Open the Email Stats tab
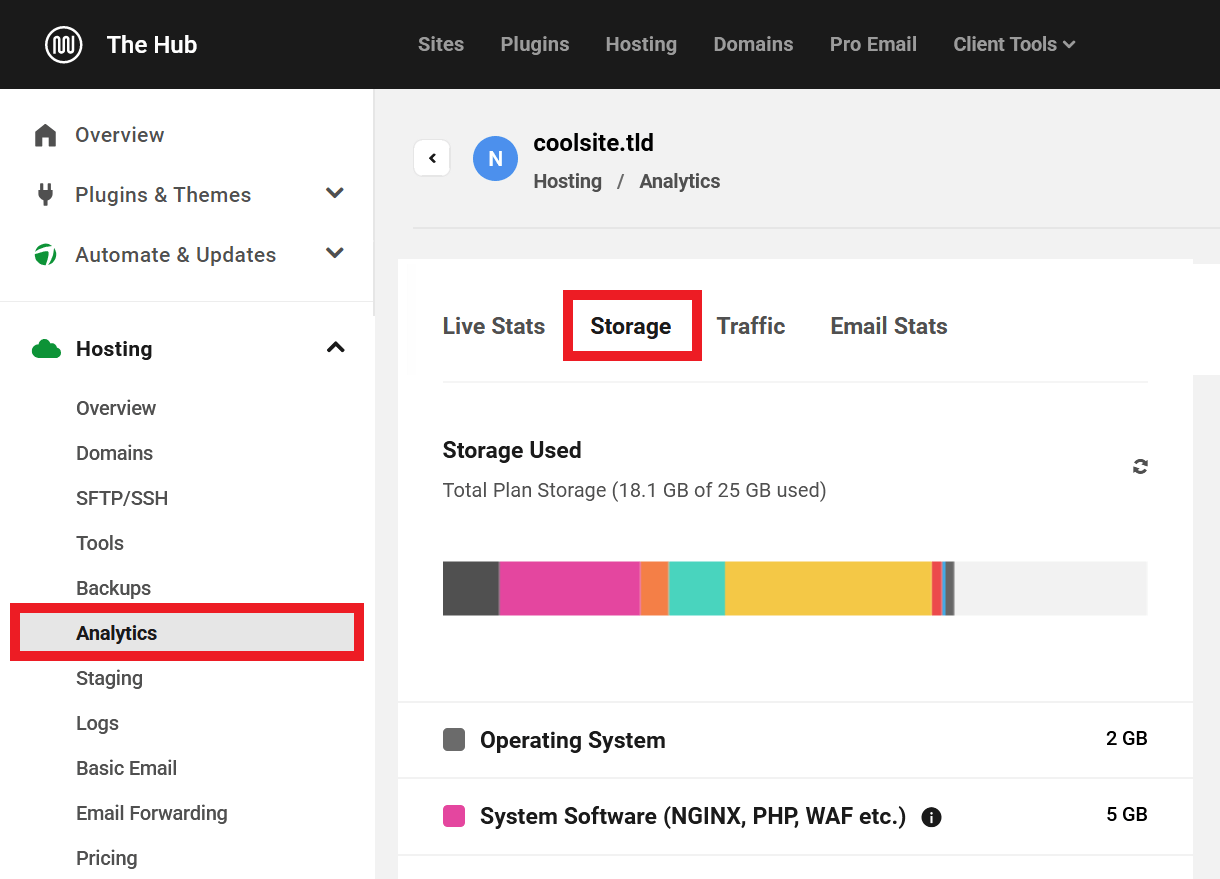 pos(888,326)
